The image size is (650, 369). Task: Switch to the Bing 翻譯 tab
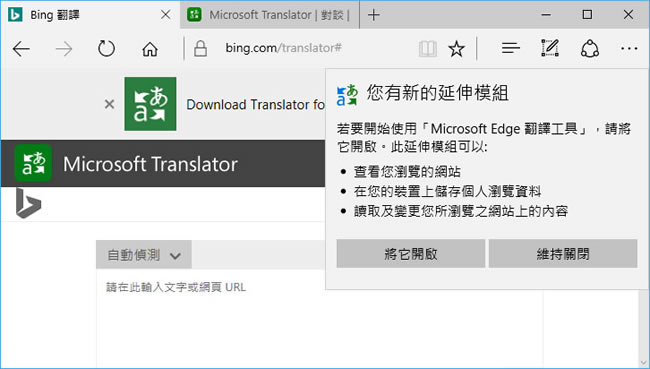click(90, 15)
